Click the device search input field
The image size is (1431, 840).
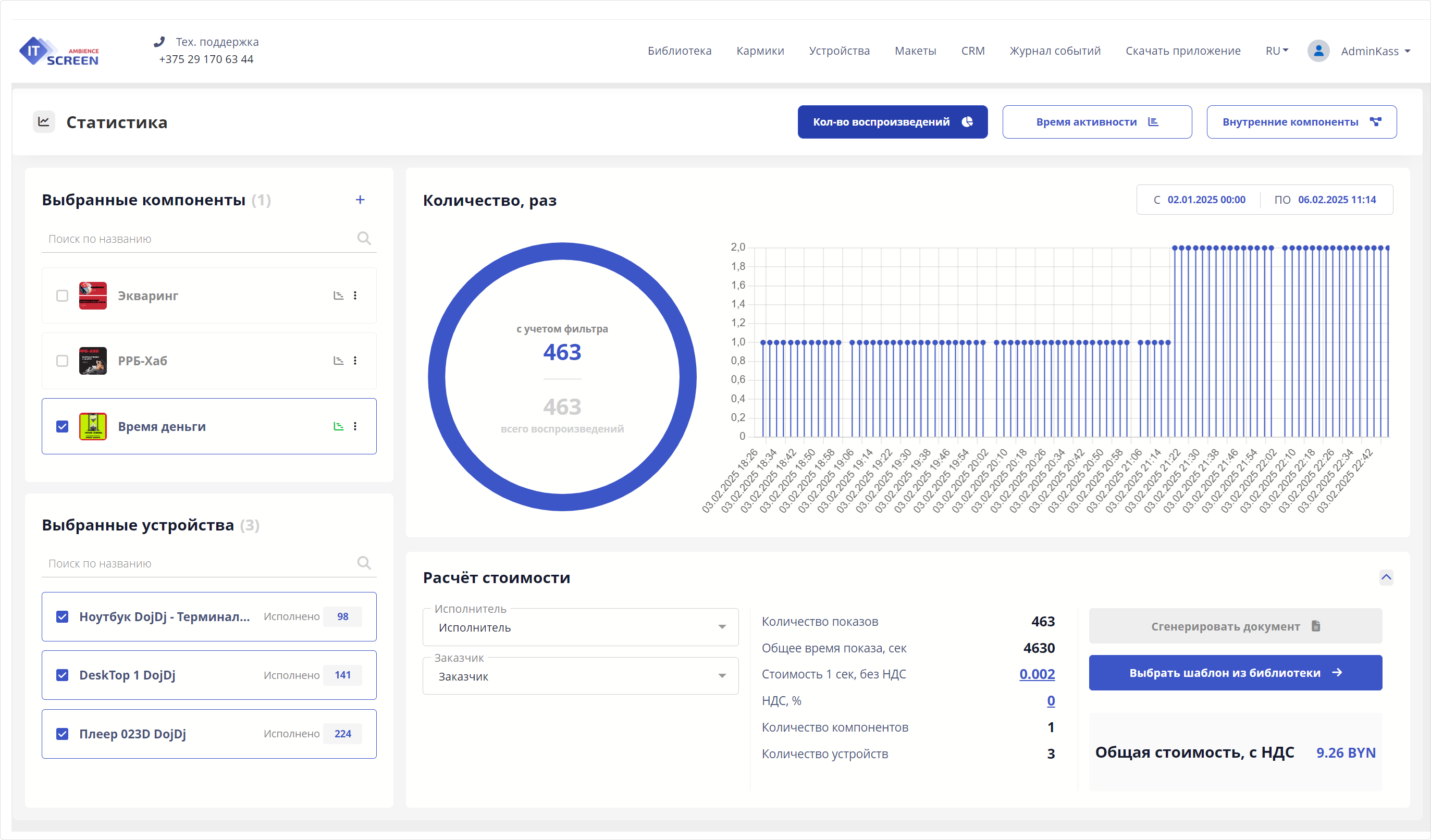click(x=199, y=563)
